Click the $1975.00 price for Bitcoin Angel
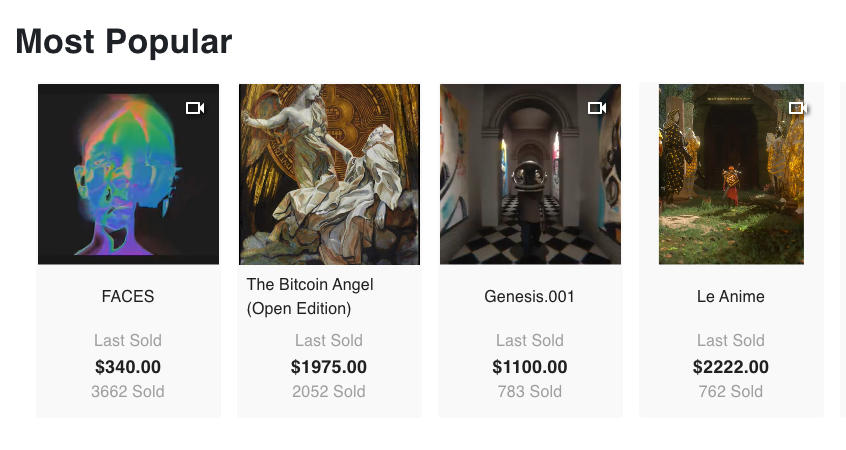 tap(329, 367)
